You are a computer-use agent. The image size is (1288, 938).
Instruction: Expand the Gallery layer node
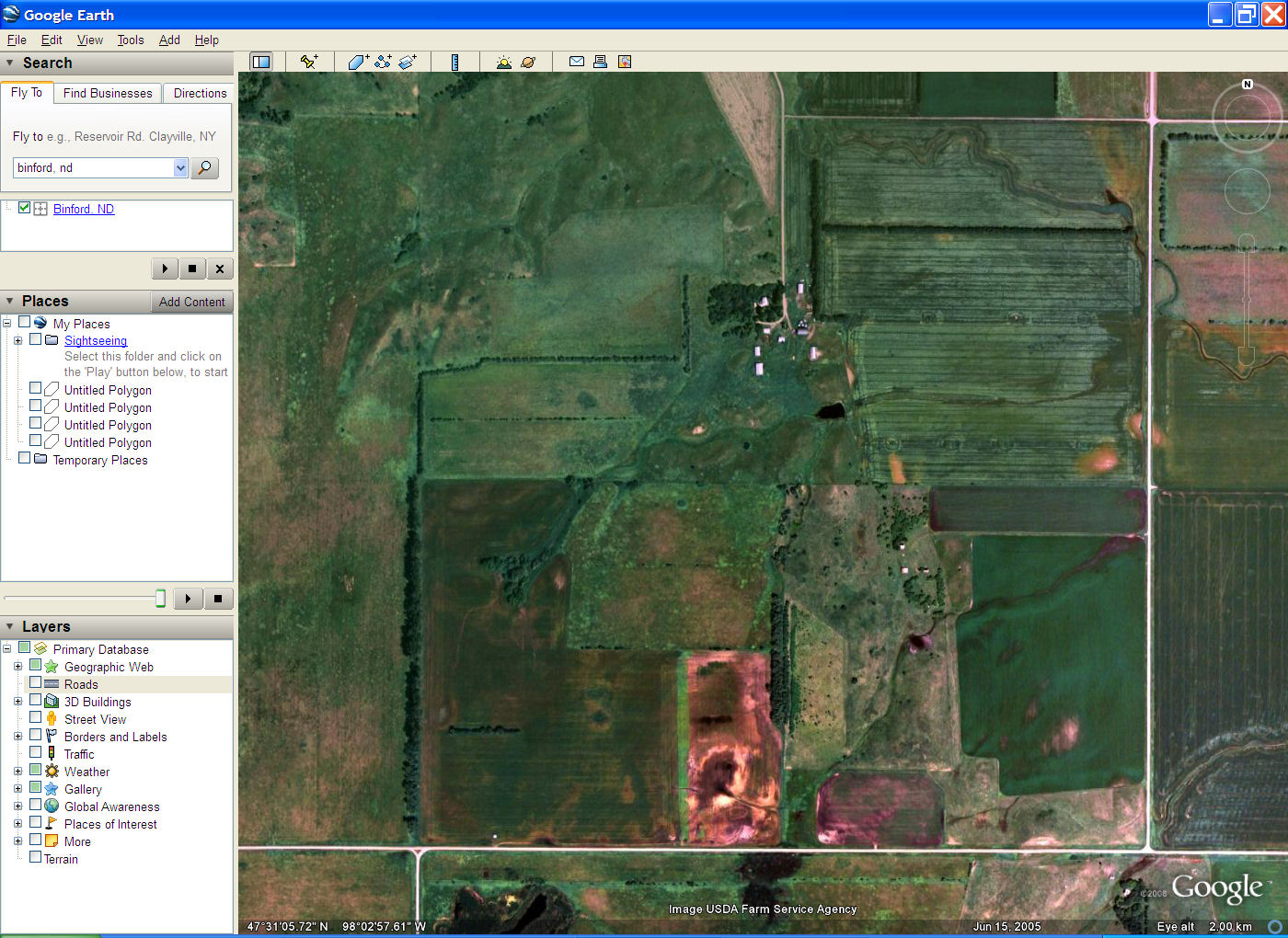pyautogui.click(x=17, y=789)
